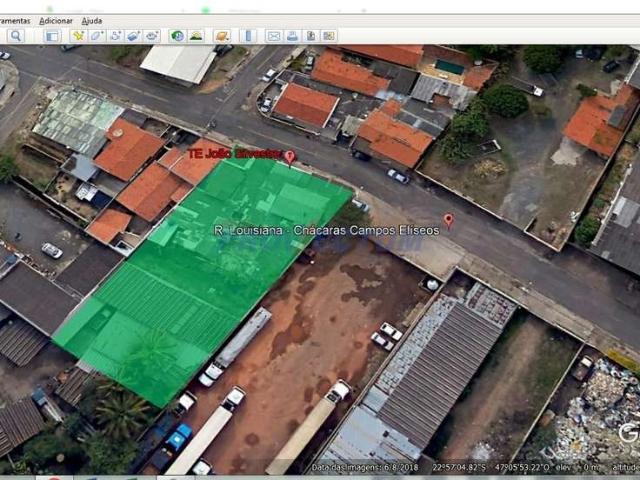The width and height of the screenshot is (640, 480).
Task: Open the Ajuda menu
Action: [92, 21]
